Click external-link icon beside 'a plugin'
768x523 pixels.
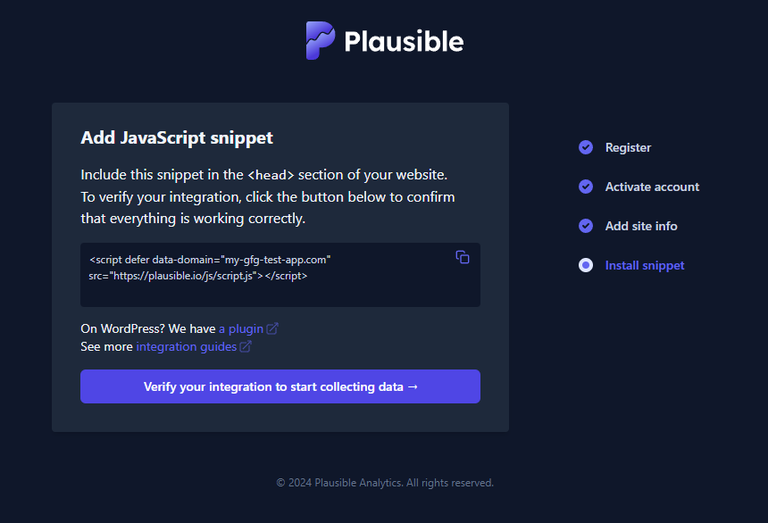pos(273,328)
